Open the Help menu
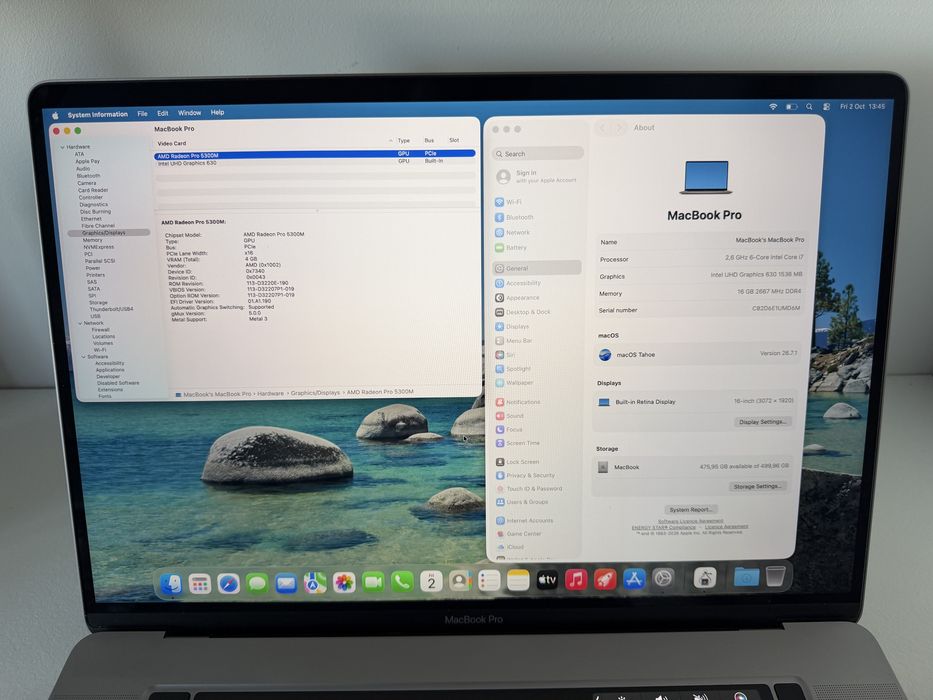933x700 pixels. click(217, 112)
